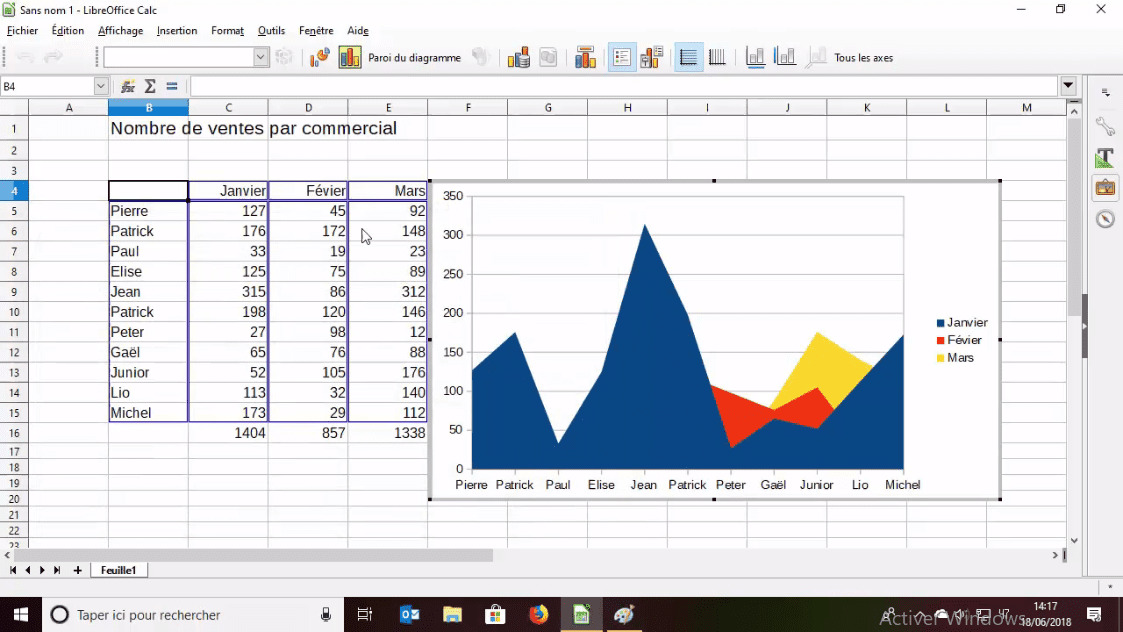Viewport: 1123px width, 632px height.
Task: Open the Navigator from the sidebar
Action: 1105,217
